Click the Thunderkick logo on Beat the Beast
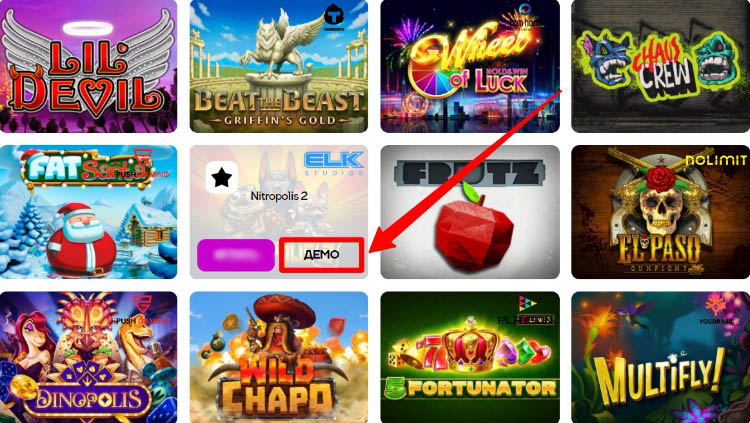The width and height of the screenshot is (750, 423). [x=334, y=18]
